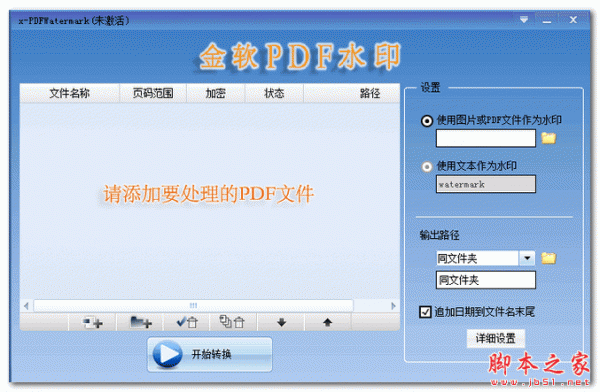
Task: Browse output path folder icon
Action: point(548,258)
